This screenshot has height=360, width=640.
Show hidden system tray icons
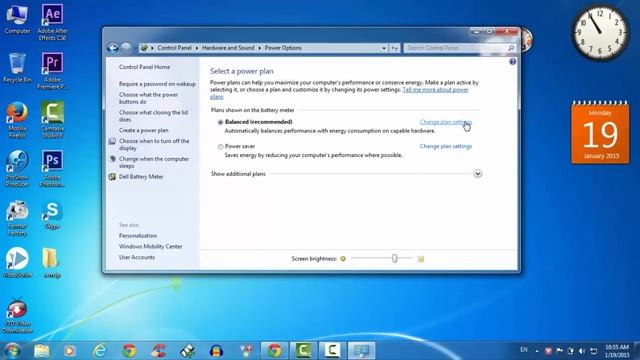(537, 351)
